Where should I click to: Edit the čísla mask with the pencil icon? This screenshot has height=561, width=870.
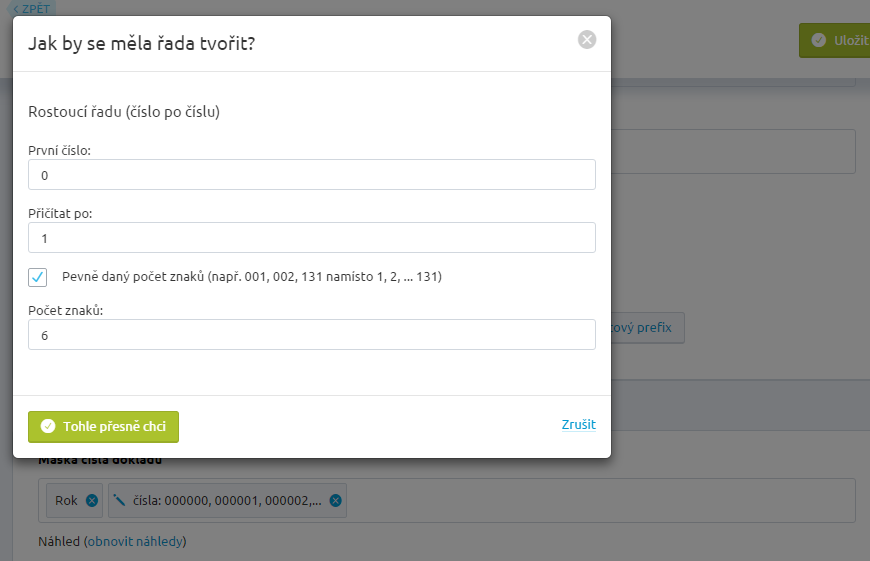[119, 501]
